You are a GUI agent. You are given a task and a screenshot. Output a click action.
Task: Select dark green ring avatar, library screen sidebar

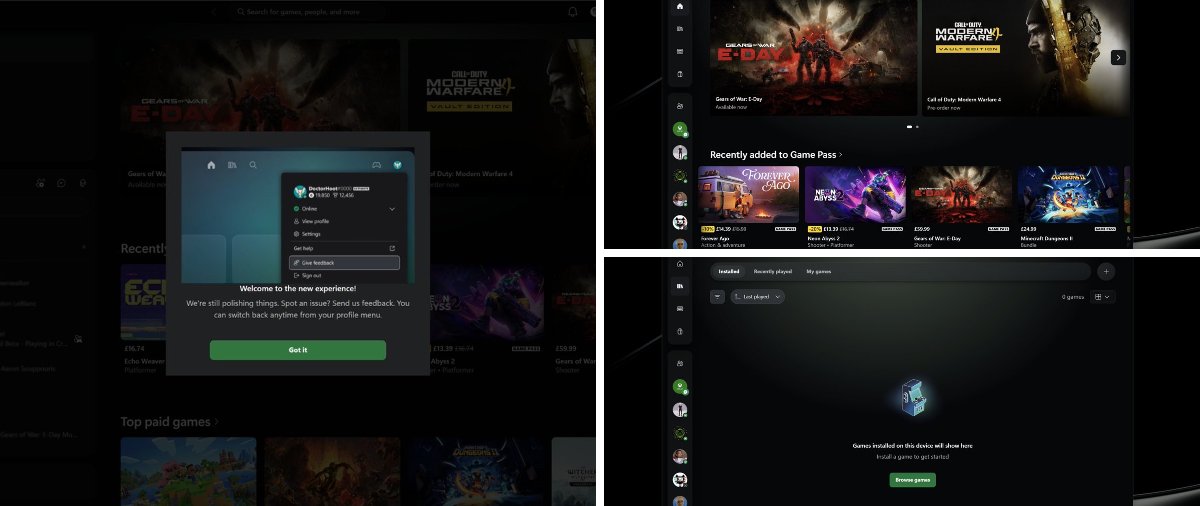[680, 433]
